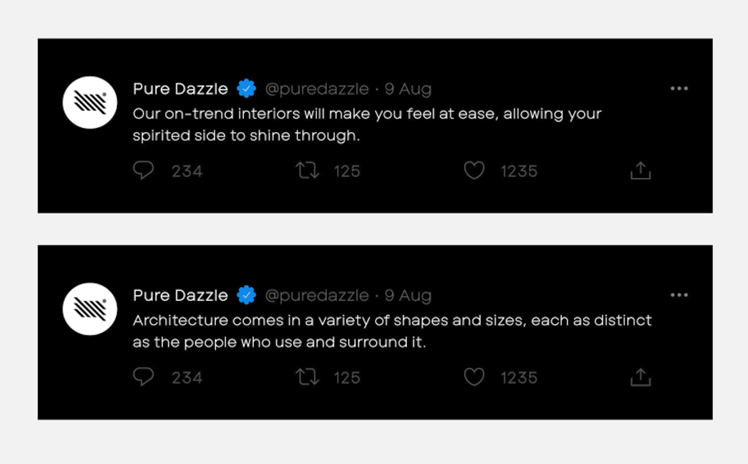The height and width of the screenshot is (464, 748).
Task: Retweet the on-trend interiors tweet
Action: click(x=307, y=170)
